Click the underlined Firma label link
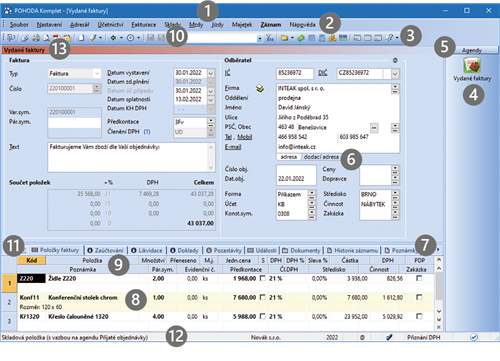 232,88
